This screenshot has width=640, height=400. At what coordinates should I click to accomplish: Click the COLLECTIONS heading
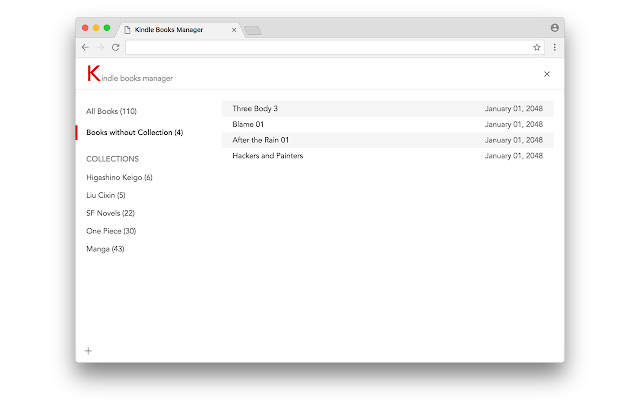click(x=112, y=159)
